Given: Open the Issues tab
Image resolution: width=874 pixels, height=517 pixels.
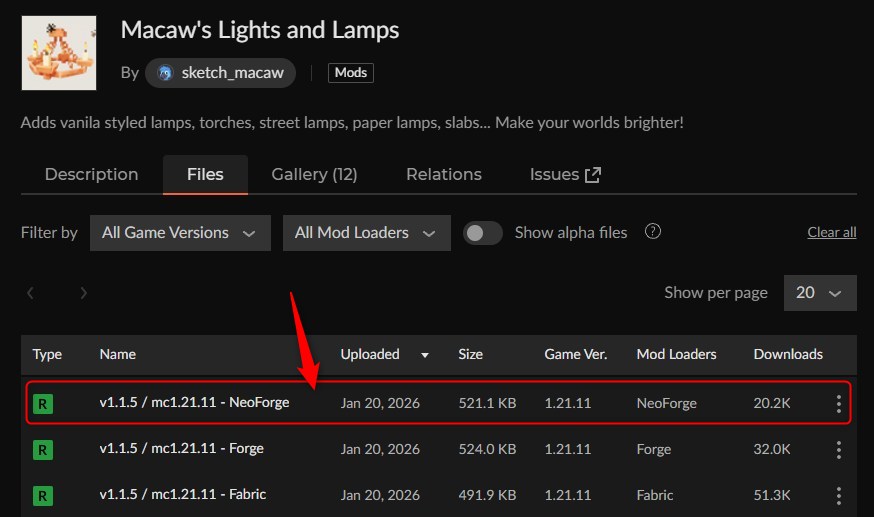Looking at the screenshot, I should pos(565,174).
